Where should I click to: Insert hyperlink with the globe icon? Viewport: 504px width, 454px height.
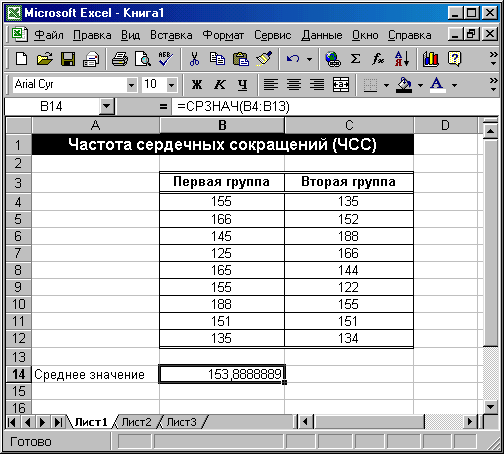(333, 59)
